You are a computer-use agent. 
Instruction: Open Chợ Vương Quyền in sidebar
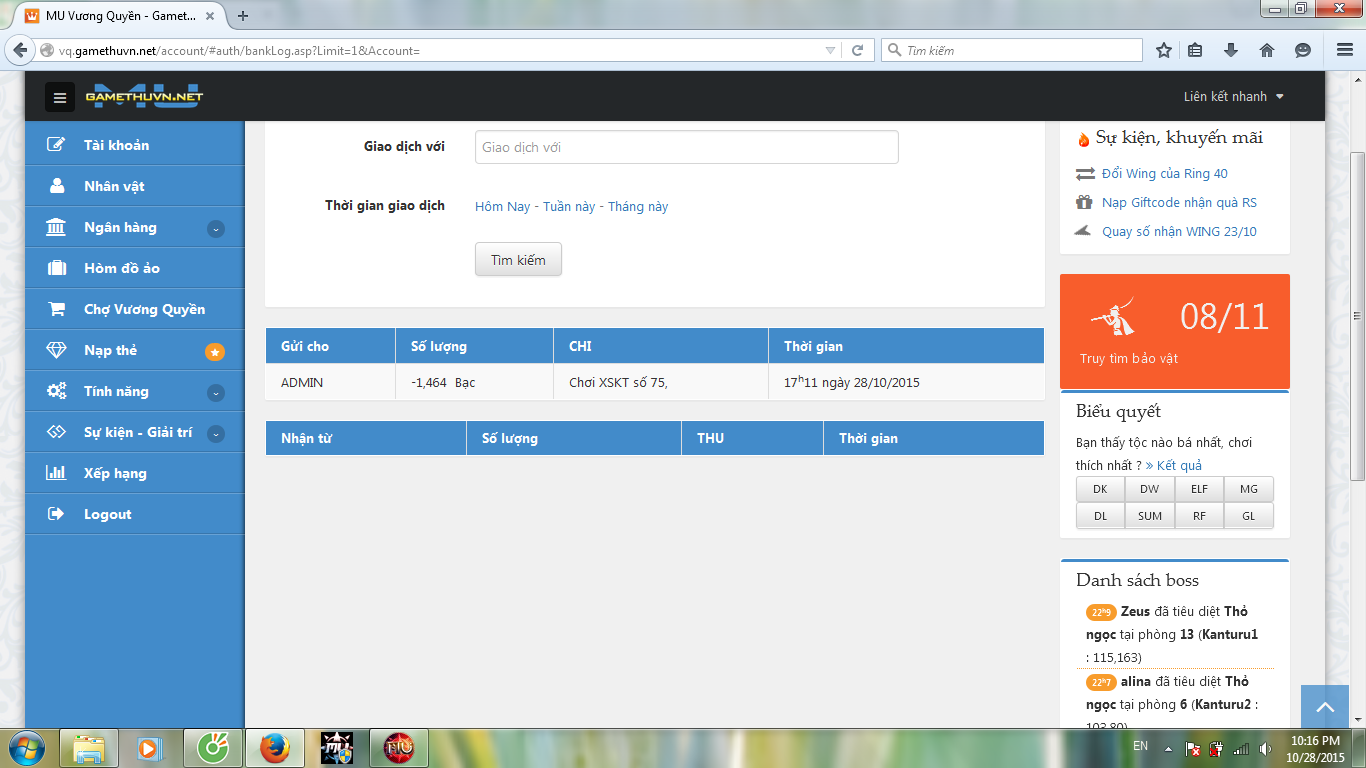(x=144, y=309)
